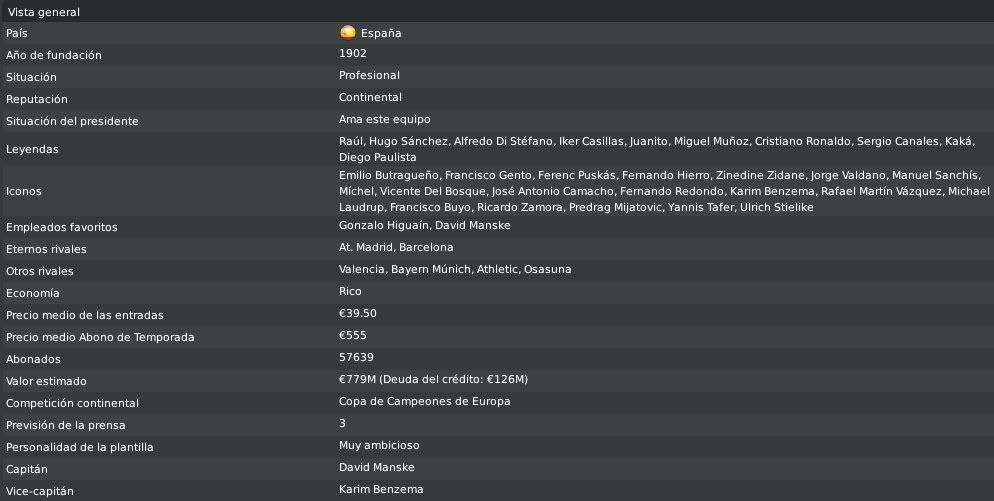
Task: Open rival club At. Madrid
Action: point(365,247)
